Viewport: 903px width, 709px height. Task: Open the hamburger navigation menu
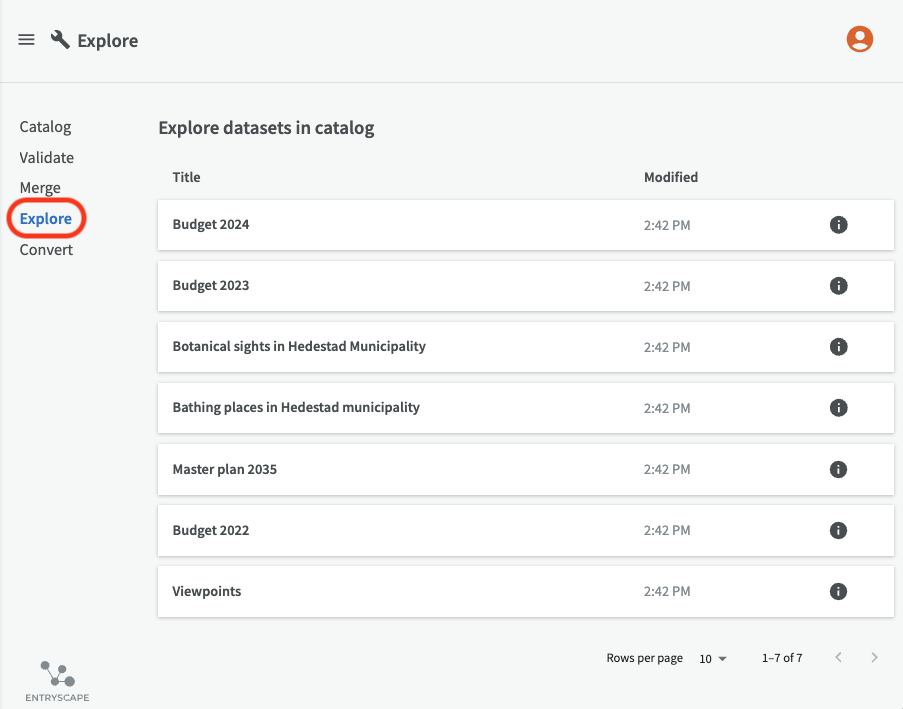26,40
